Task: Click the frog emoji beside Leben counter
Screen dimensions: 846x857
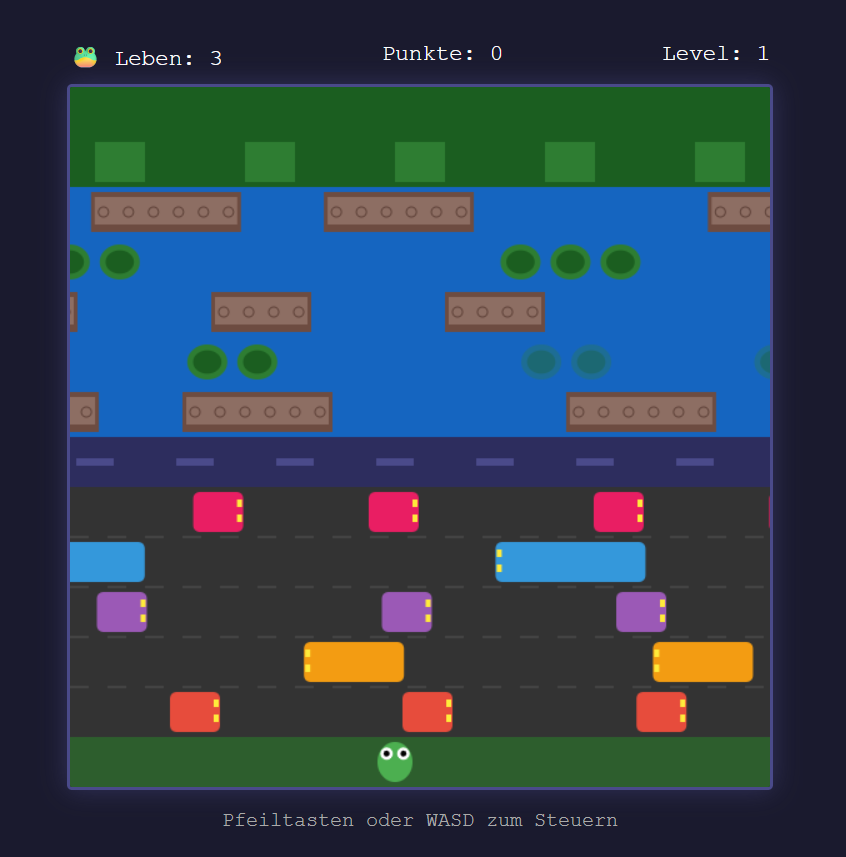Action: 85,57
